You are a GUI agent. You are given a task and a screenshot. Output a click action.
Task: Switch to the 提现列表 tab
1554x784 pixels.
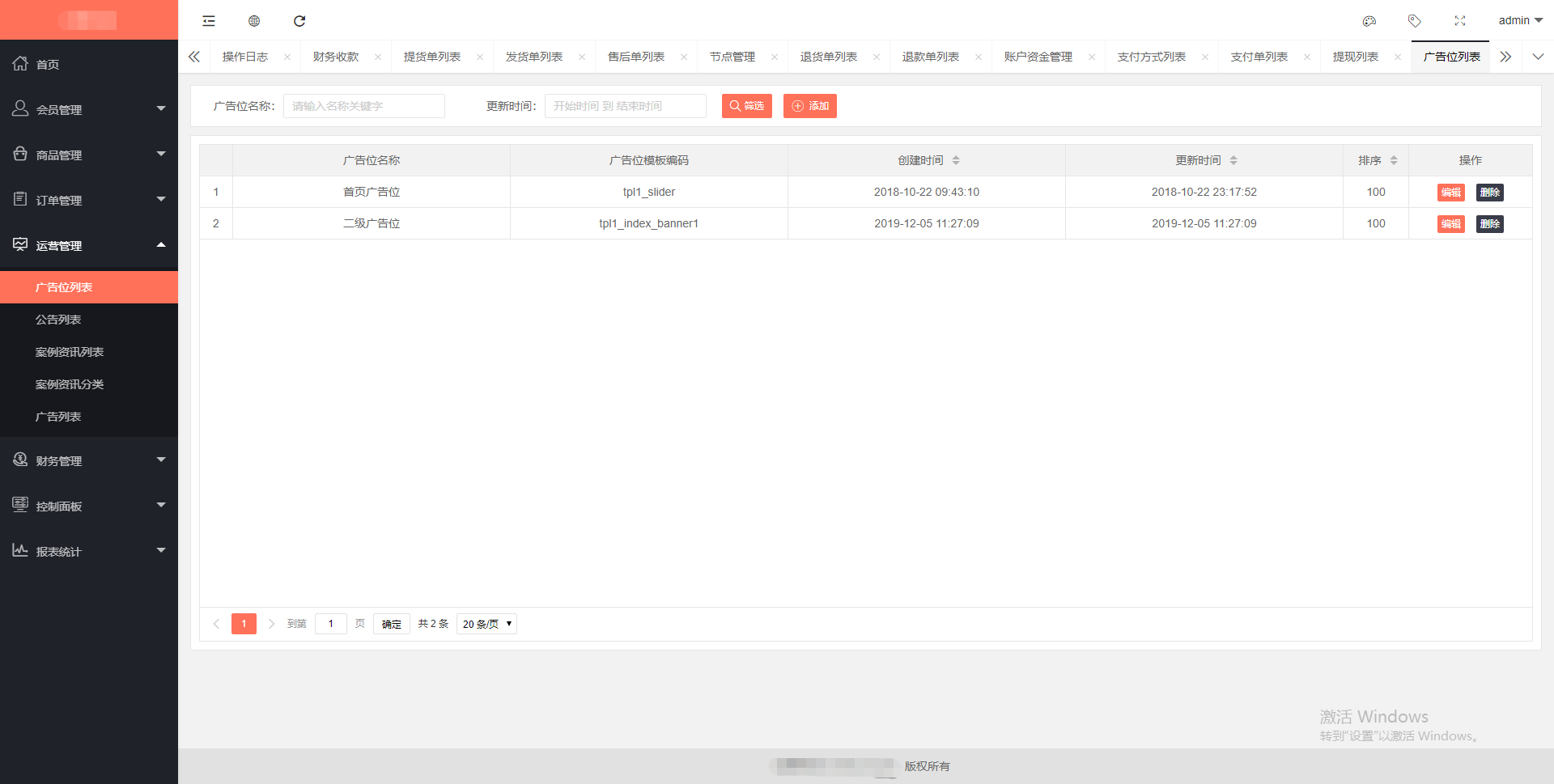1356,57
